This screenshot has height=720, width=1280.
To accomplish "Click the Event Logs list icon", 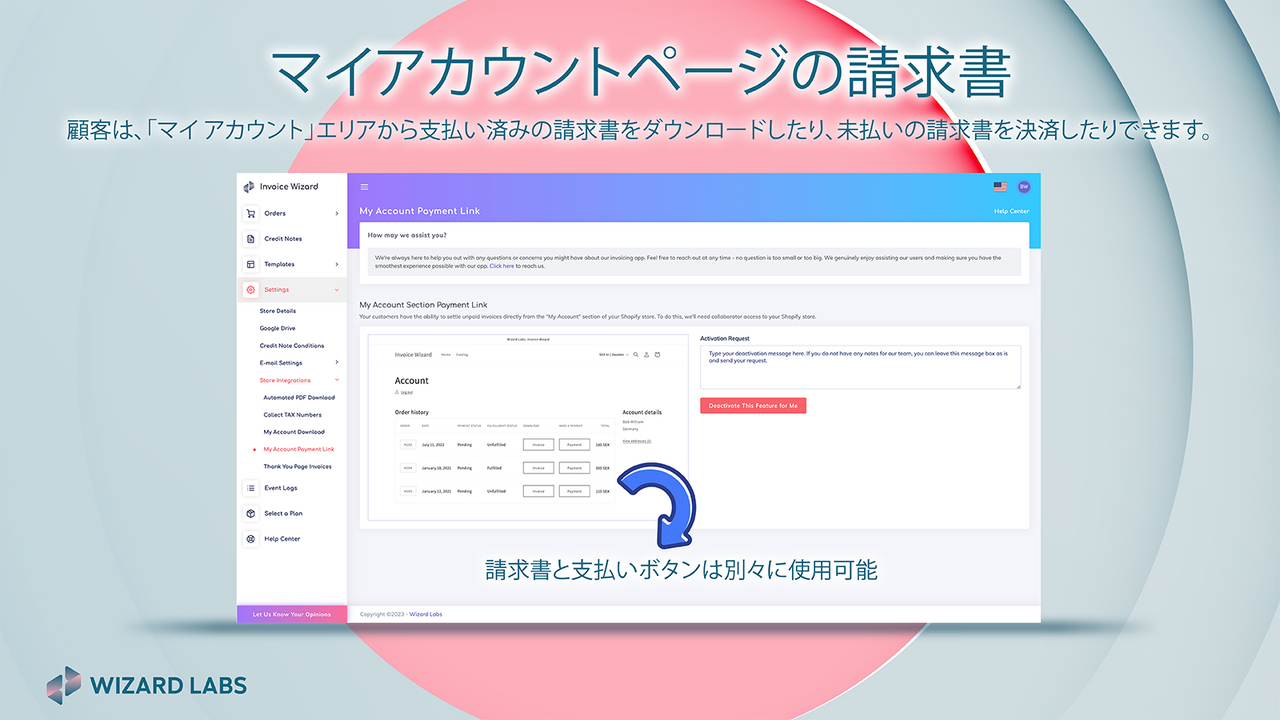I will (251, 488).
